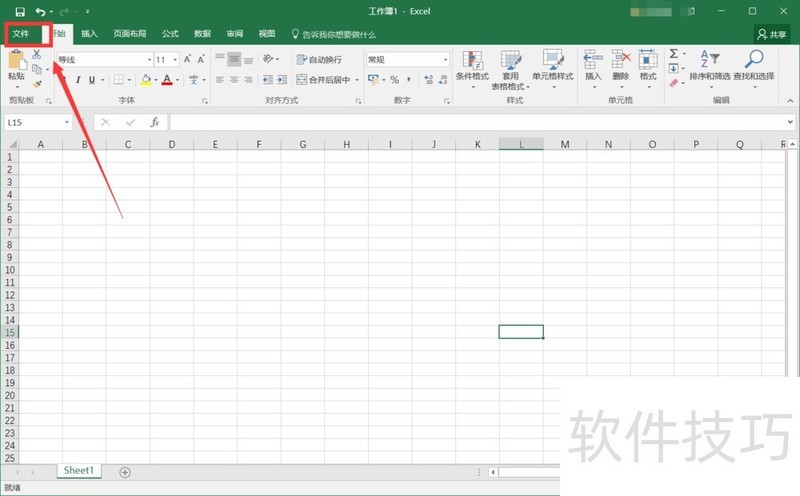Open 条件格式 conditional formatting
The width and height of the screenshot is (800, 496).
(472, 69)
